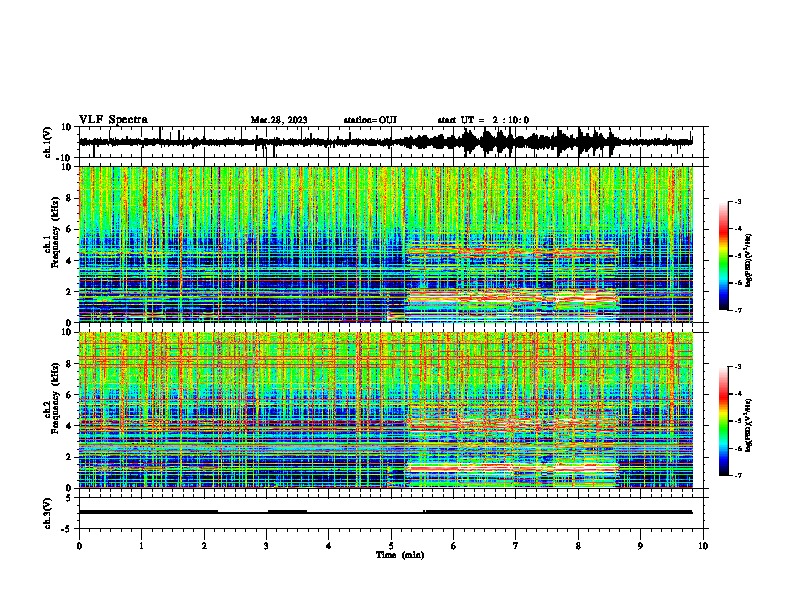This screenshot has width=792, height=612.
Task: Click the ch.1 "Frequency (kHz)" axis label
Action: pos(55,232)
